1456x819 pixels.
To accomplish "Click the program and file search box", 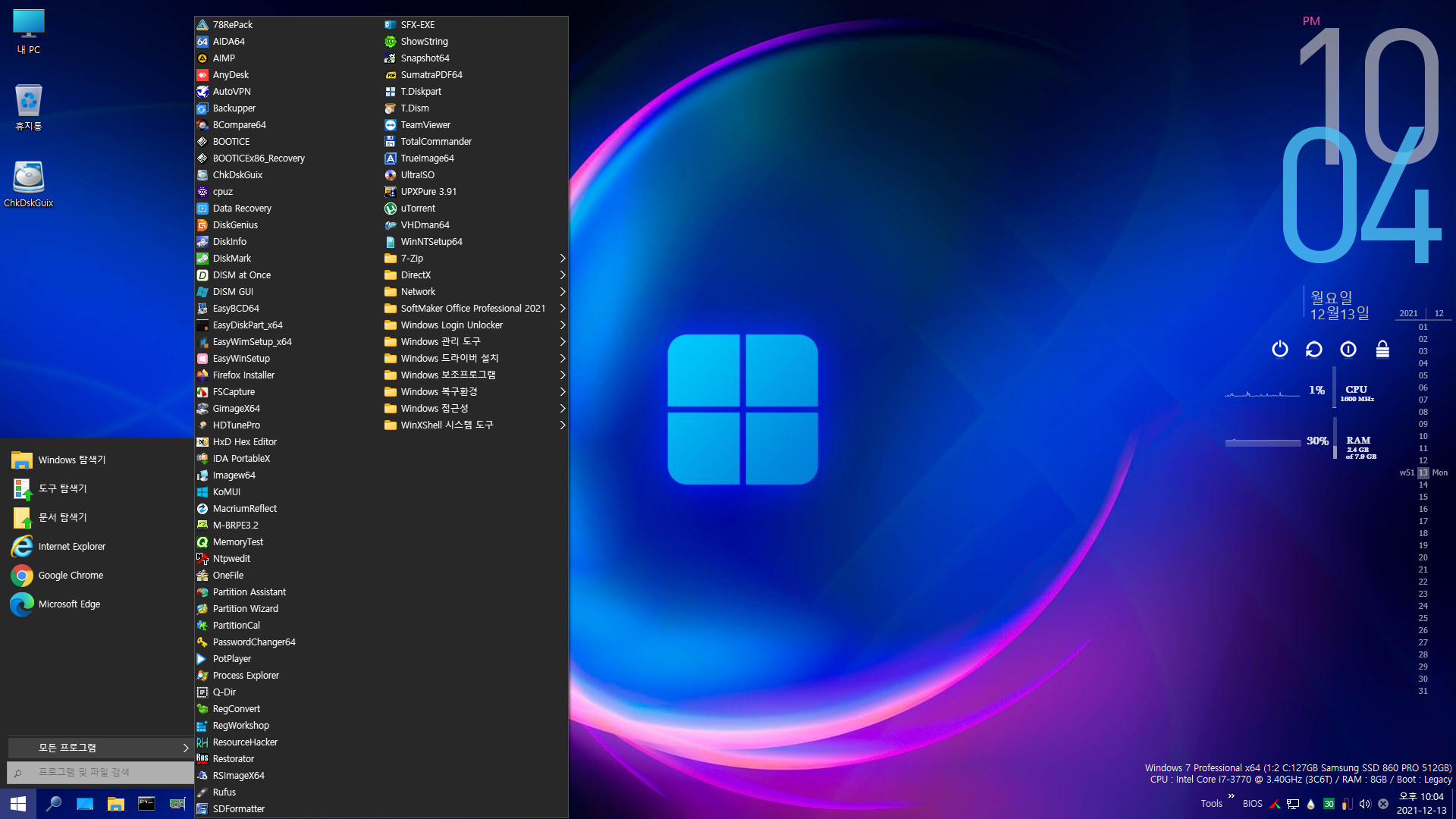I will coord(100,773).
